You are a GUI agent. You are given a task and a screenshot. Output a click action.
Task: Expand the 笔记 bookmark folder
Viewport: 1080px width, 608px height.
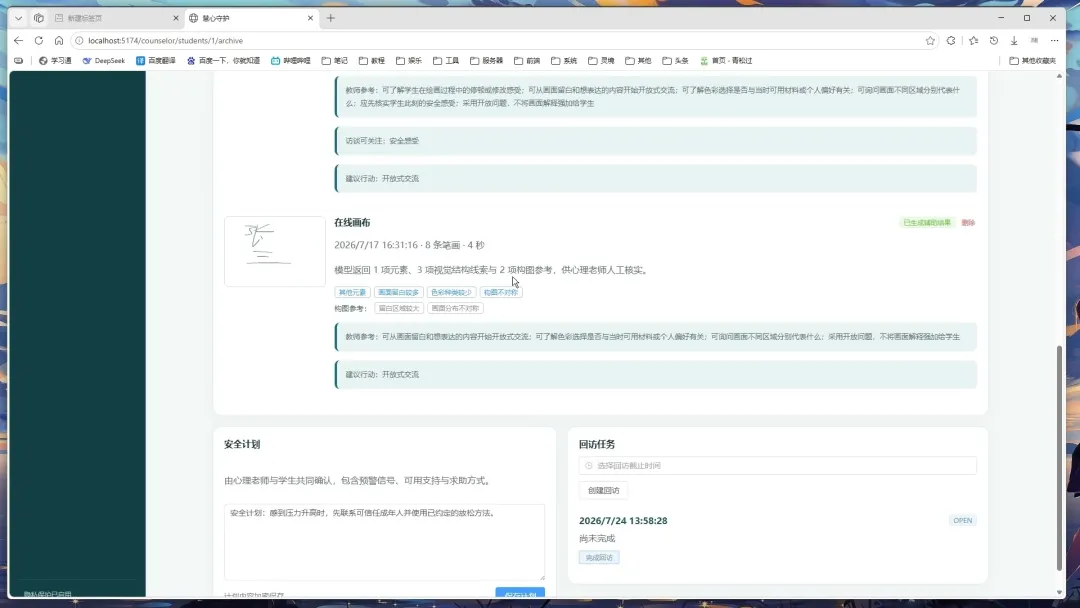(x=335, y=61)
